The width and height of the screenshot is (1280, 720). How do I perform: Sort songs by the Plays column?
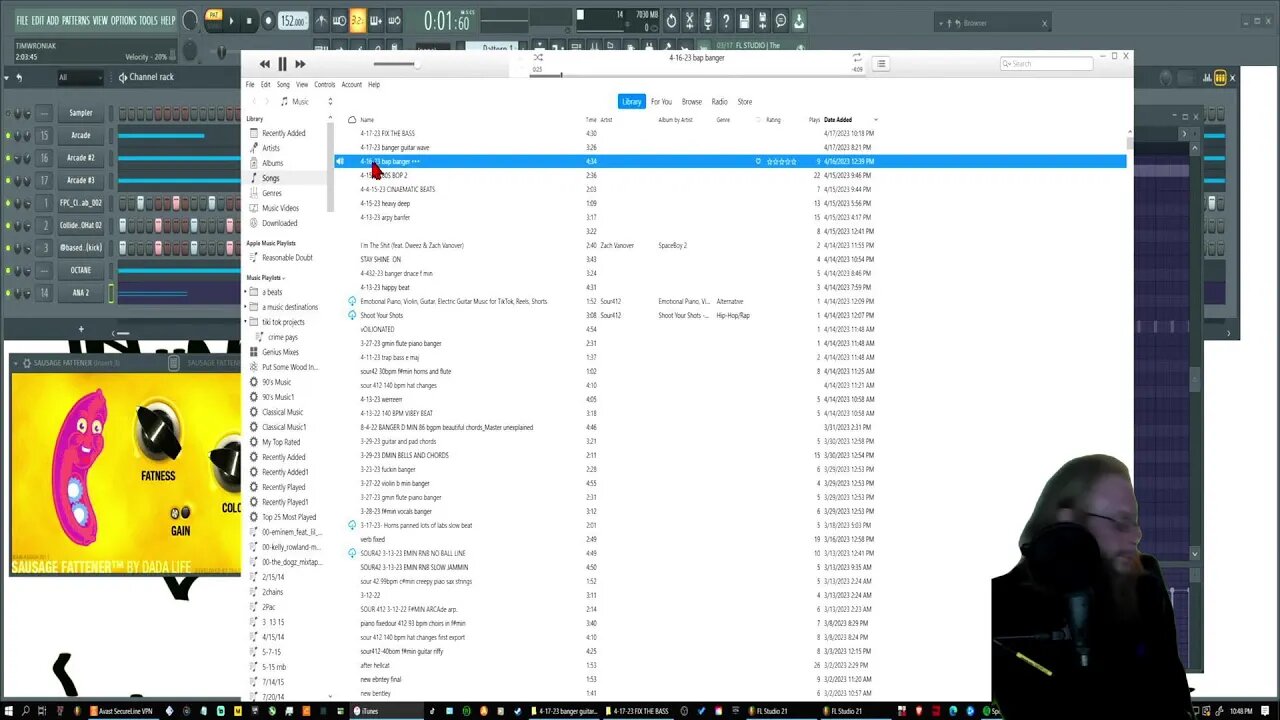(814, 120)
